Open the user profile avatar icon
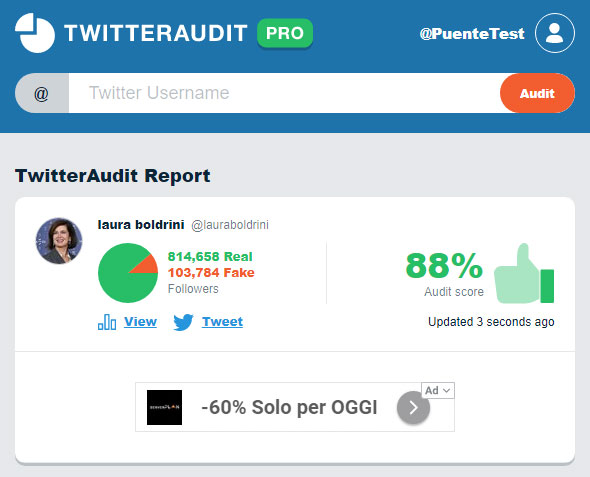 (555, 33)
